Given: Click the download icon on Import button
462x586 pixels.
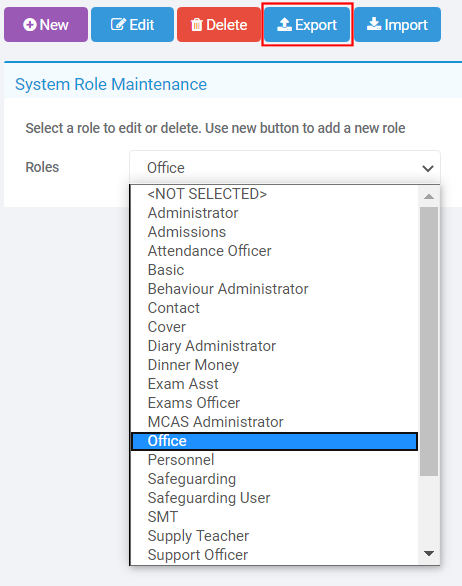Looking at the screenshot, I should coord(374,25).
